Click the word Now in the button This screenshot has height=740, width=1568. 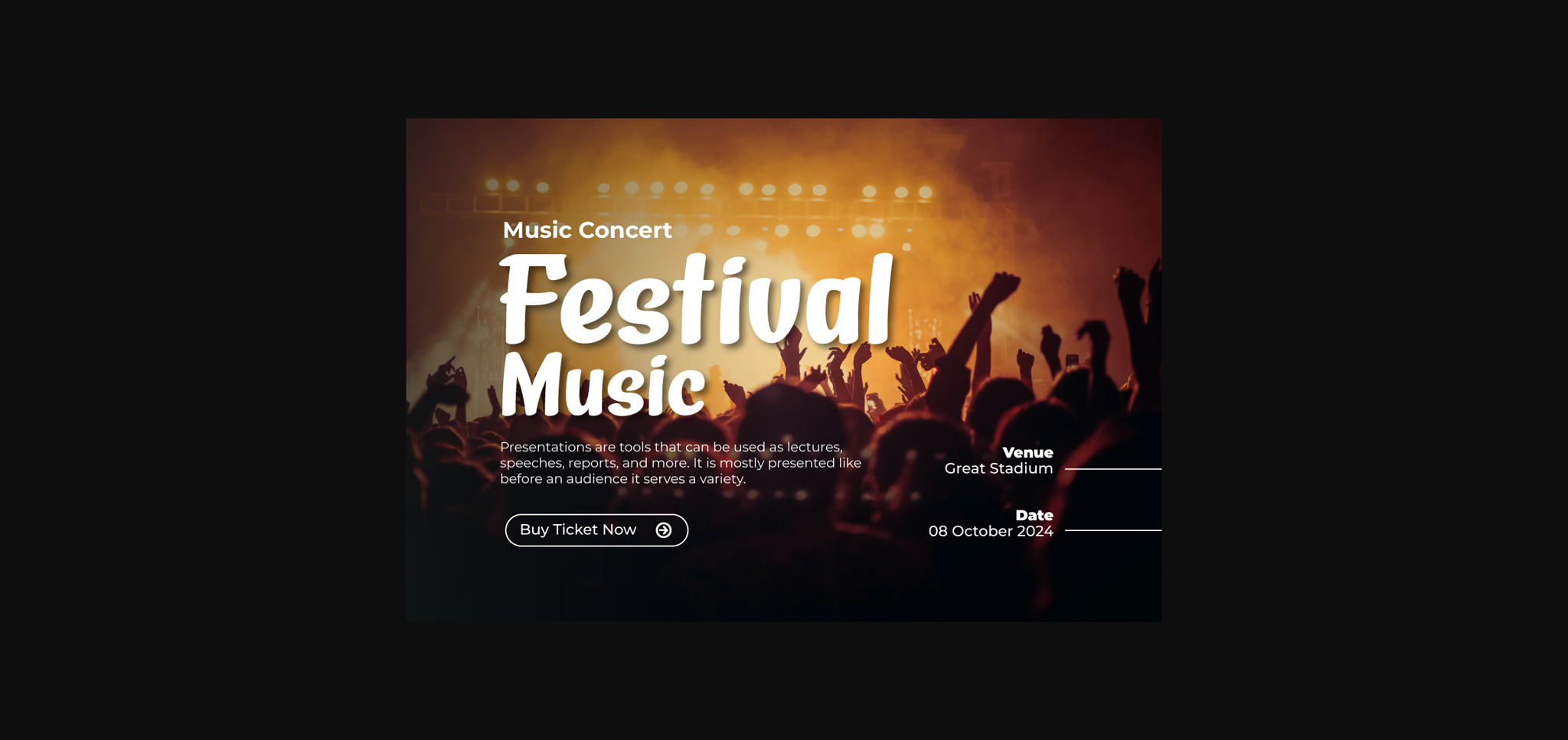click(619, 530)
